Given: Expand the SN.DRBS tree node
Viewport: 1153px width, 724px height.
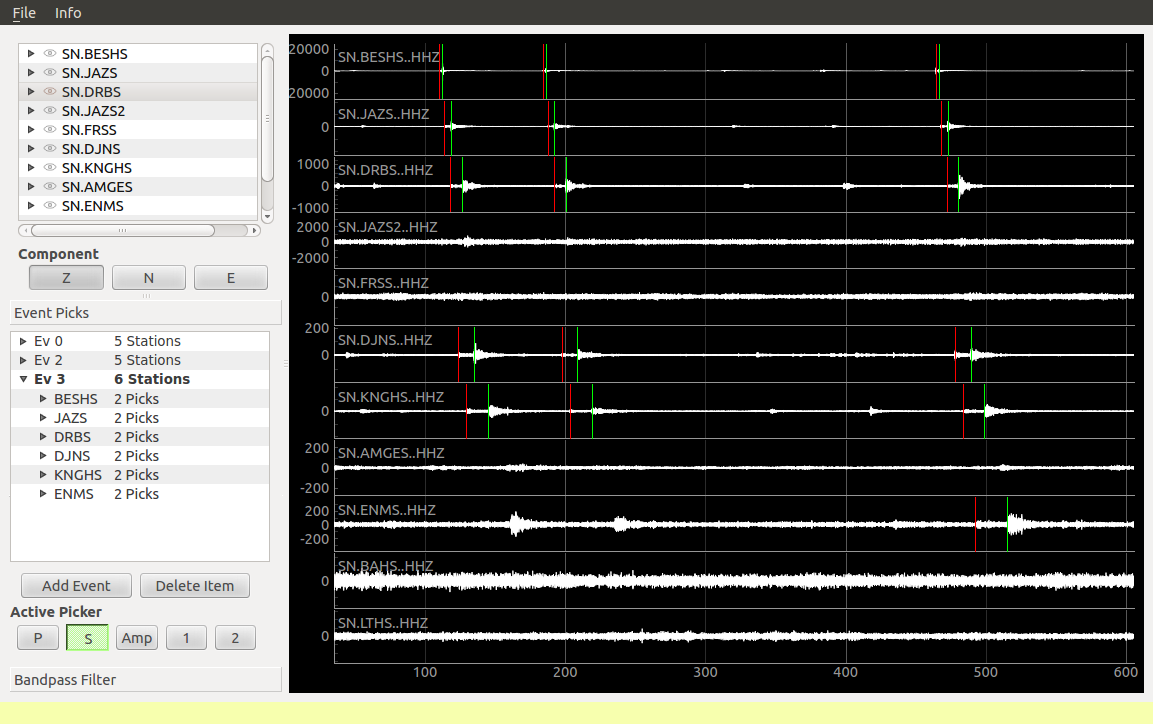Looking at the screenshot, I should point(31,92).
